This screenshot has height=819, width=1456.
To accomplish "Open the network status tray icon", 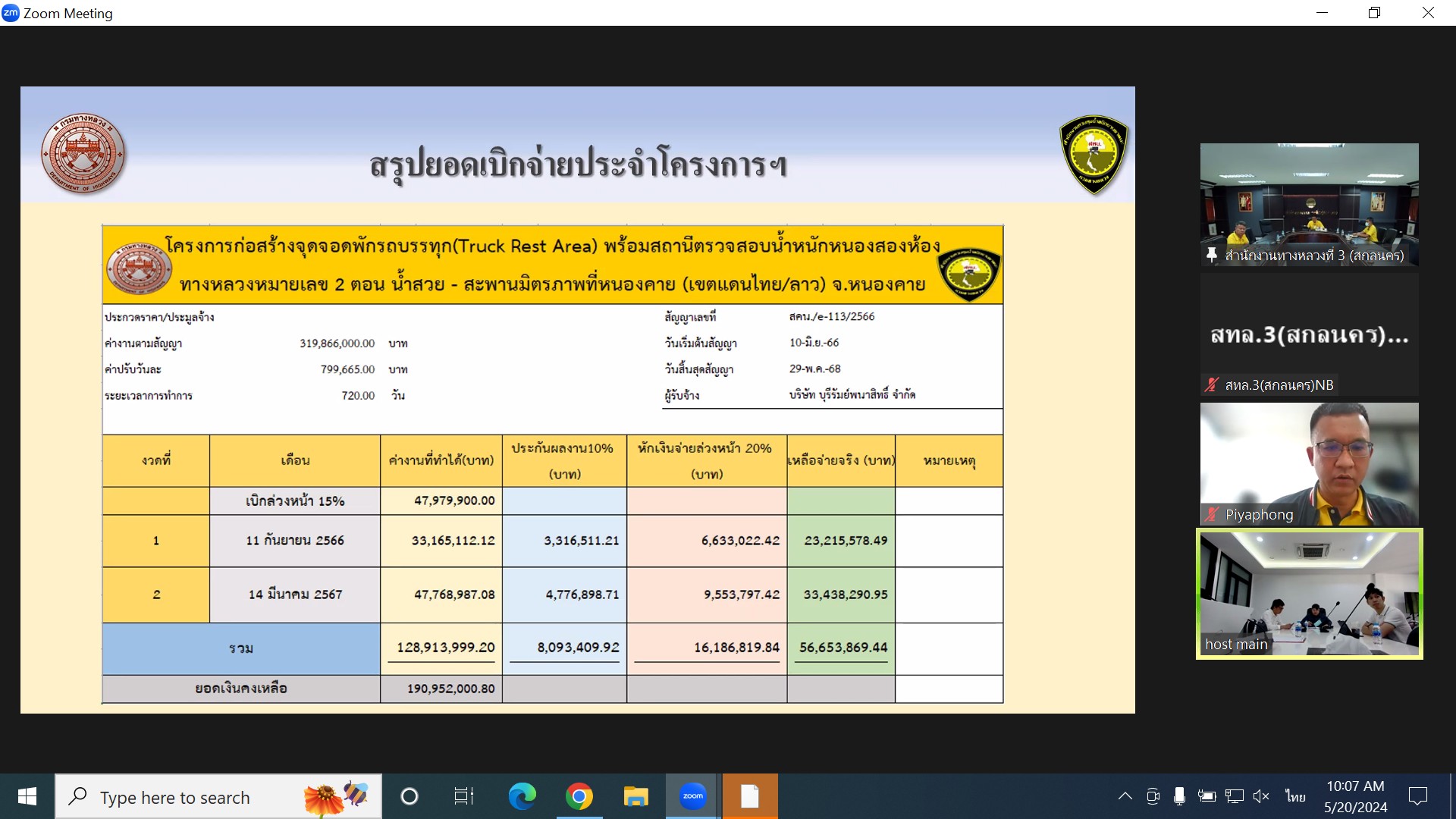I will click(1234, 796).
